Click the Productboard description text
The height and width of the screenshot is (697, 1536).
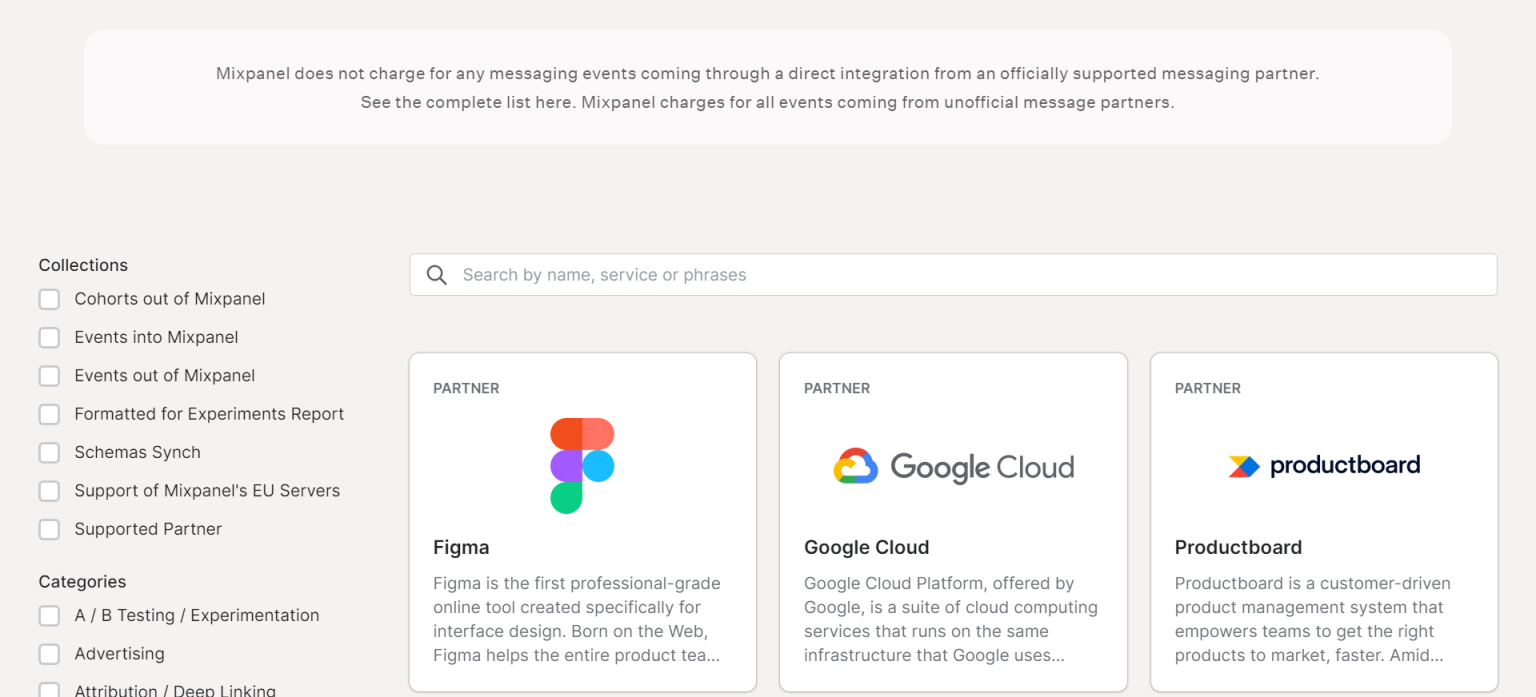pos(1312,619)
